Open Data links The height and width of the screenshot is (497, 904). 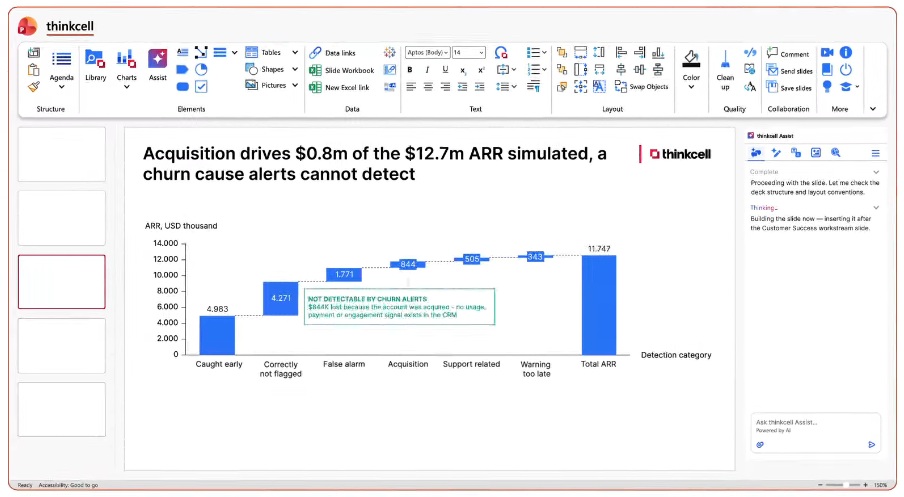point(333,53)
